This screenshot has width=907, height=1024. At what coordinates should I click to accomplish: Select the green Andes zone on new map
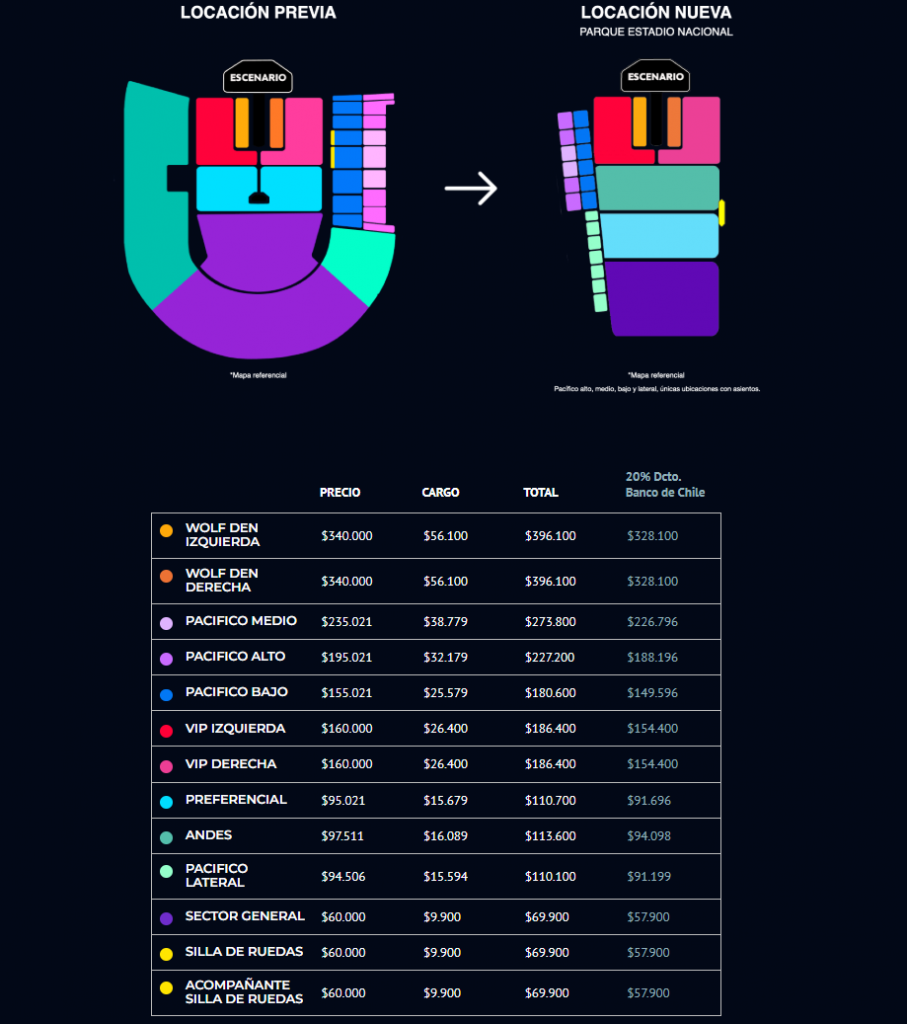point(658,188)
